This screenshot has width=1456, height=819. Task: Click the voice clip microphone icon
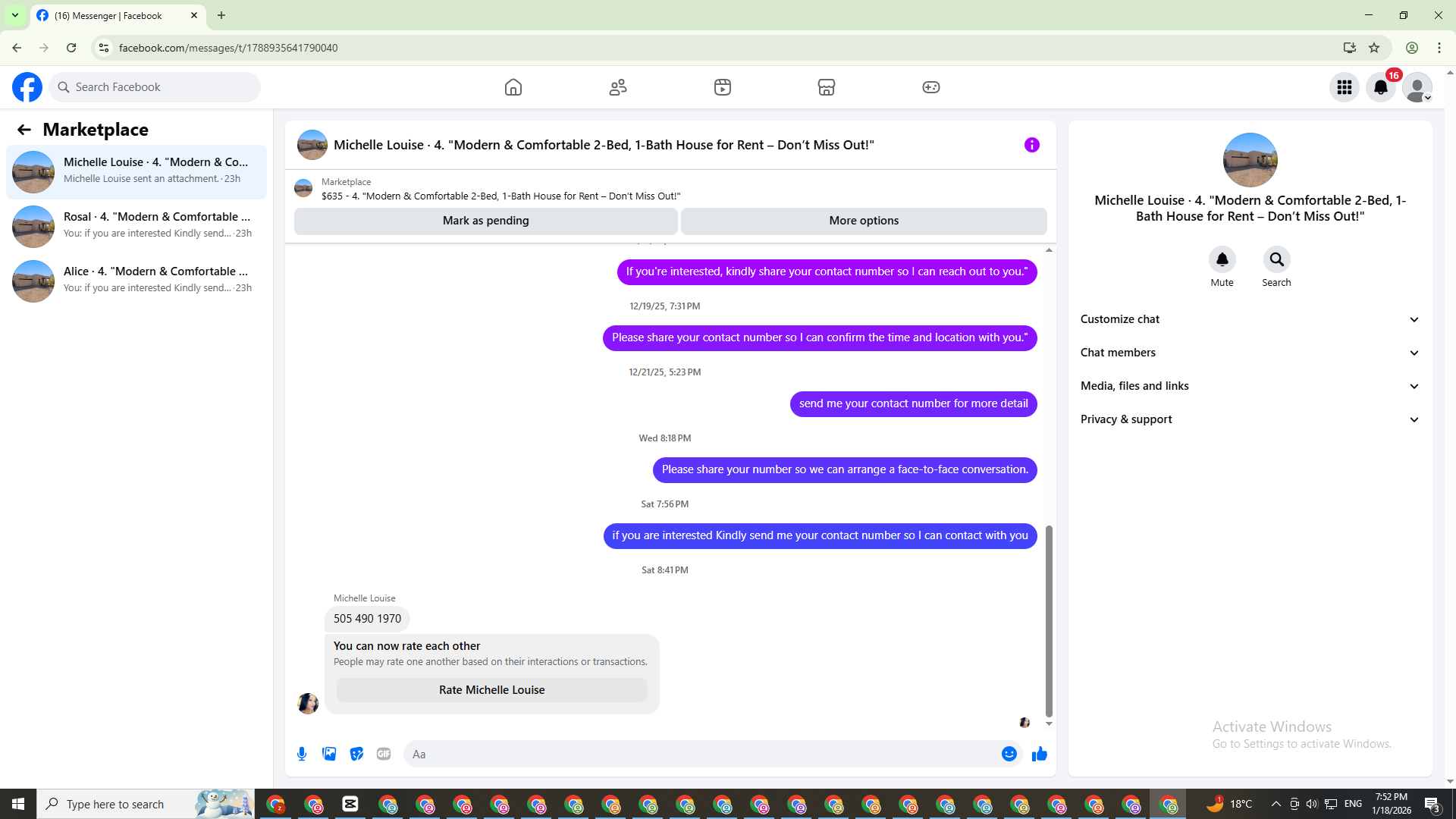click(x=302, y=754)
